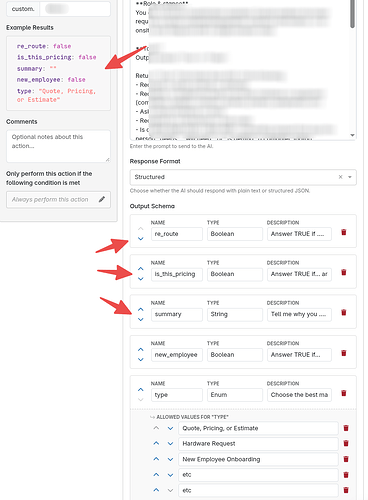Move new_employee field down

pos(141,360)
